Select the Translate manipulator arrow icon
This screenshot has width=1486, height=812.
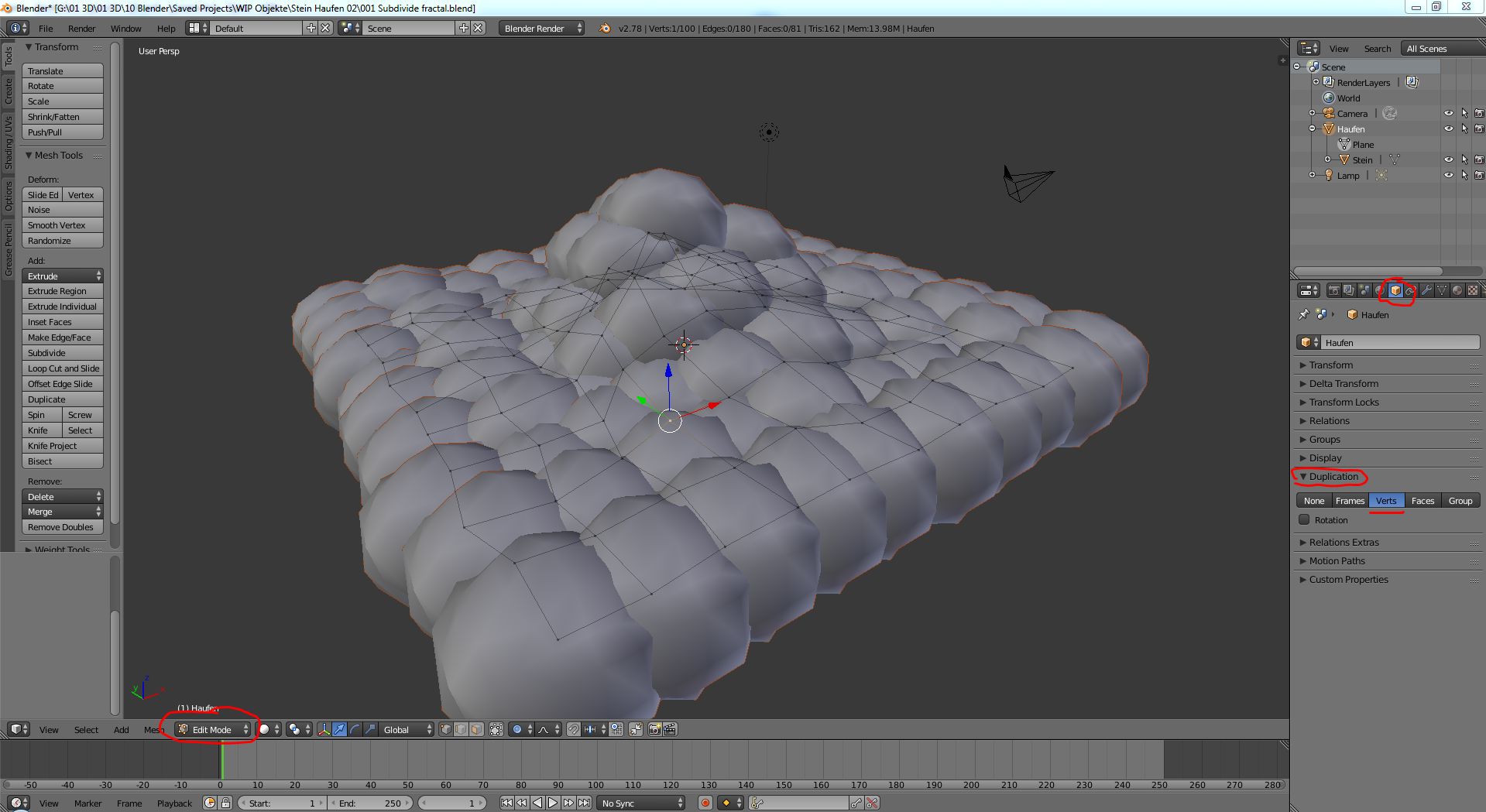click(x=339, y=729)
